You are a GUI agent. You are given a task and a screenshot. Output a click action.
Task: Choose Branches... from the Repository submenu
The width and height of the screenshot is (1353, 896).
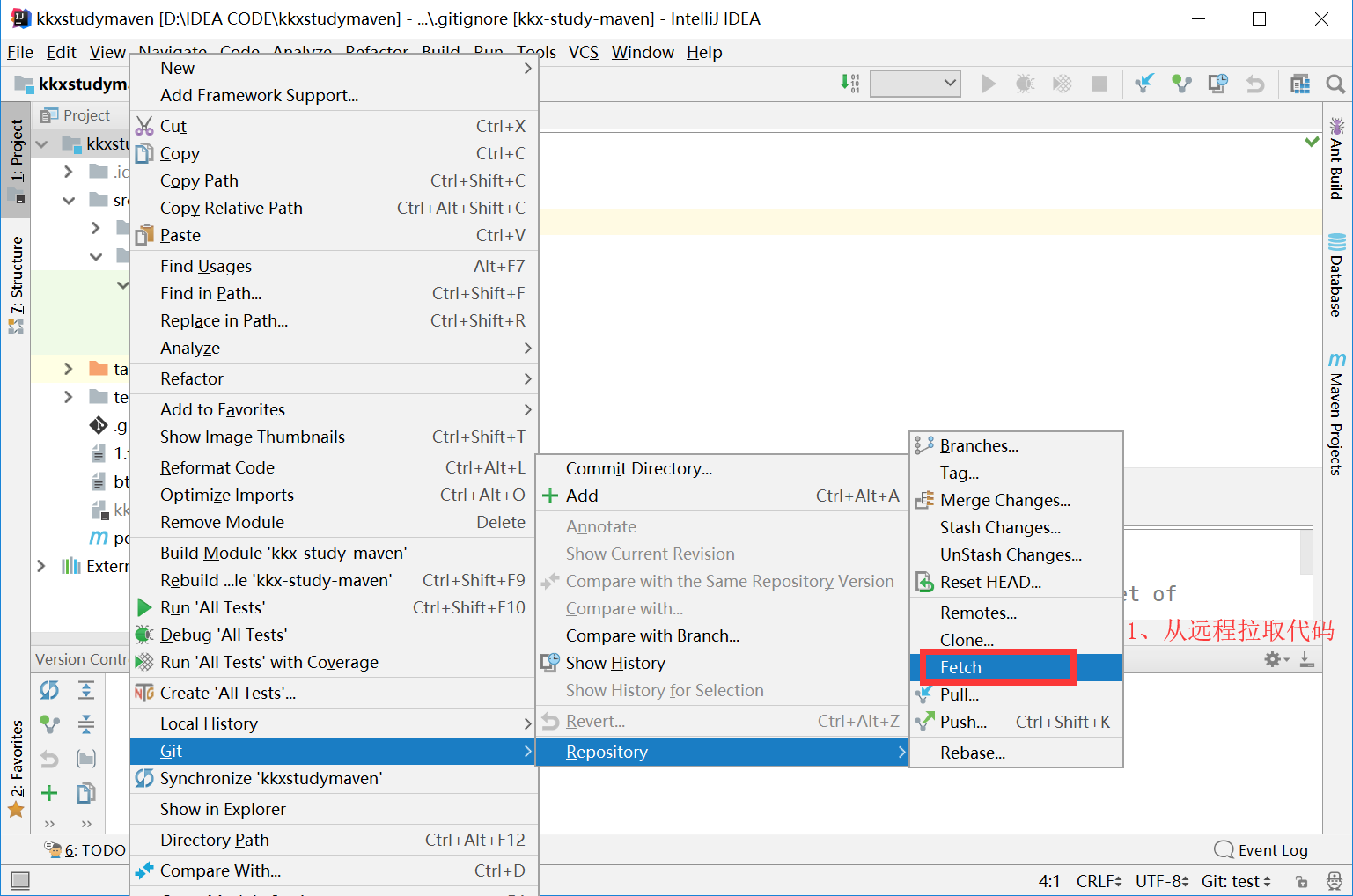click(x=1016, y=445)
